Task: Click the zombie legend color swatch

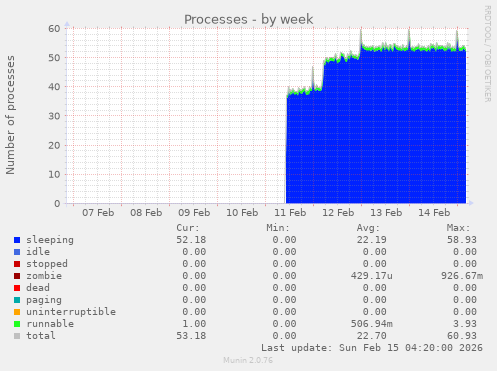Action: [17, 276]
